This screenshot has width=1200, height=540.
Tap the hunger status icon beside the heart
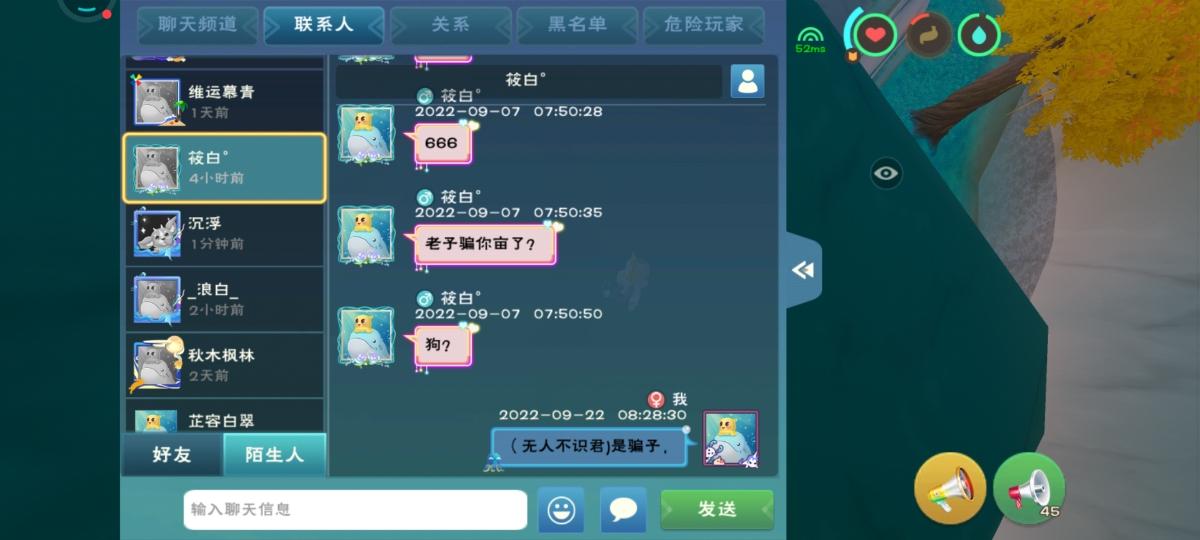pos(928,35)
